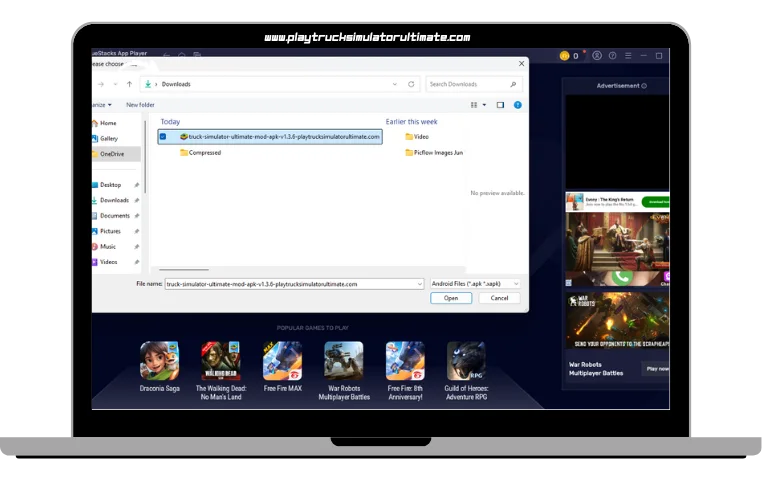Open the BlueStacks help question mark icon
This screenshot has width=768, height=480.
click(612, 56)
